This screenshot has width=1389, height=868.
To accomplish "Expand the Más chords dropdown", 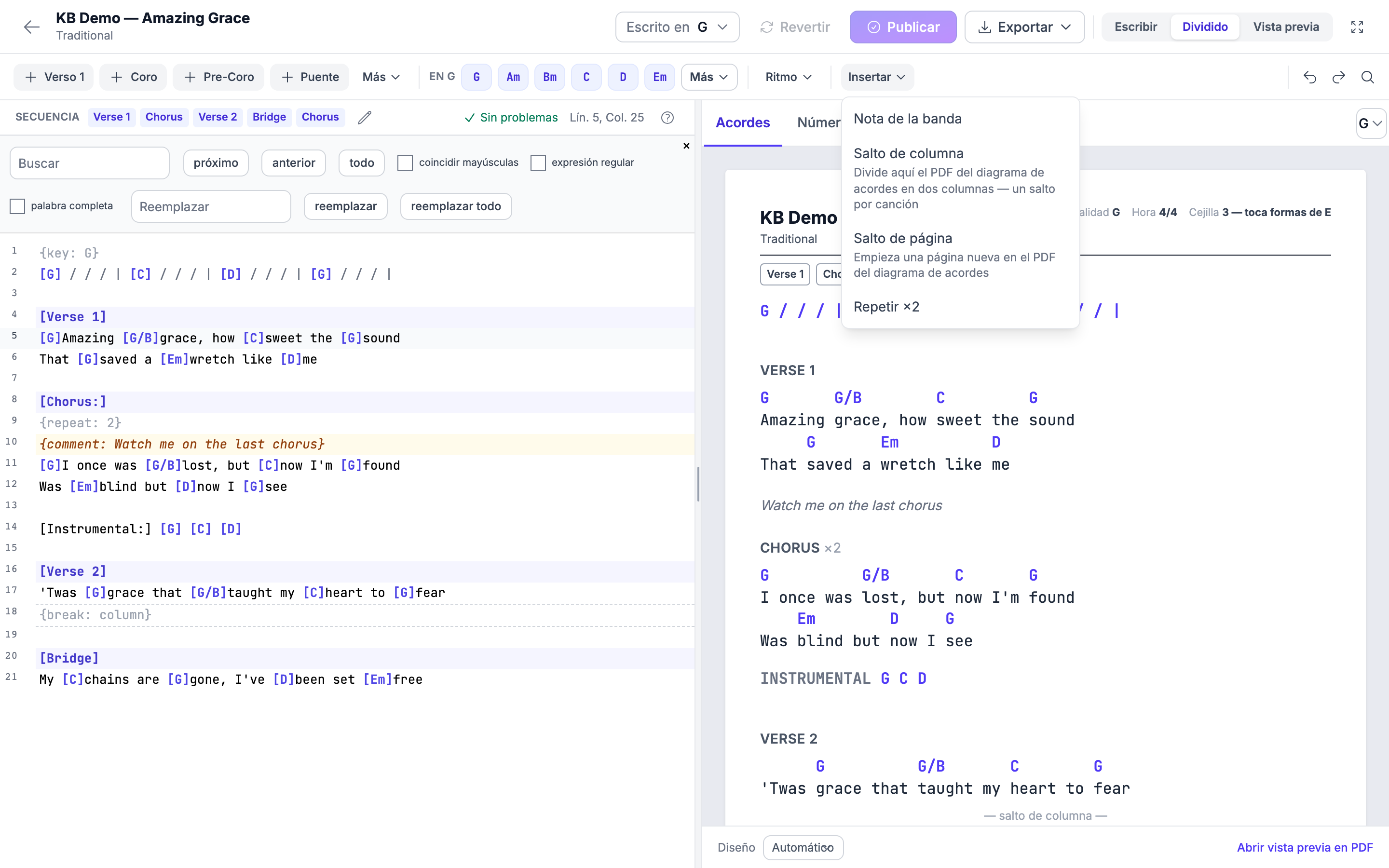I will coord(709,77).
